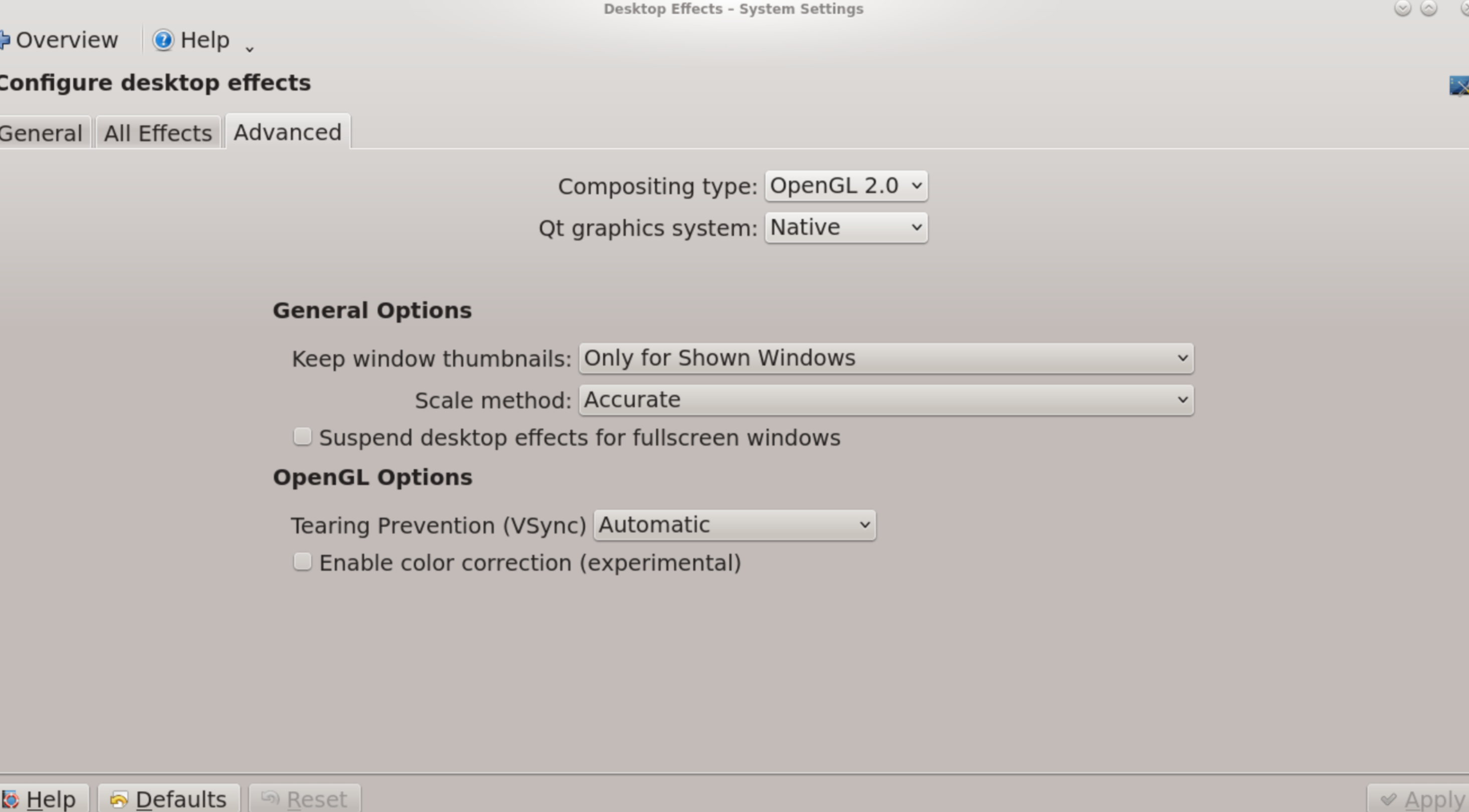Open the Compositing type dropdown

click(x=845, y=185)
